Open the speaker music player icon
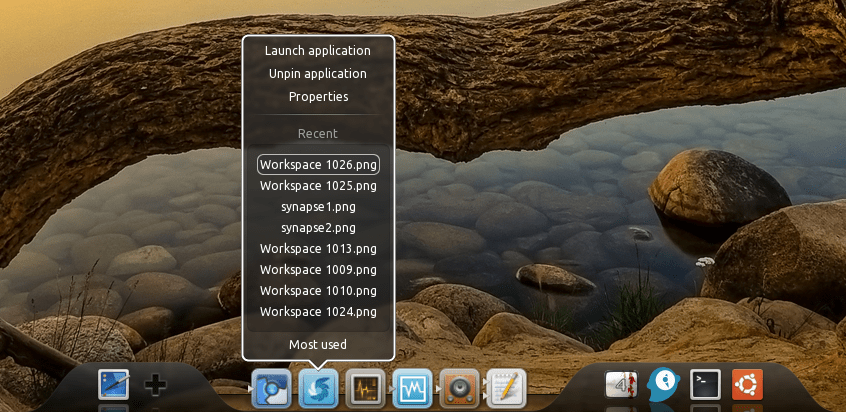 tap(459, 388)
